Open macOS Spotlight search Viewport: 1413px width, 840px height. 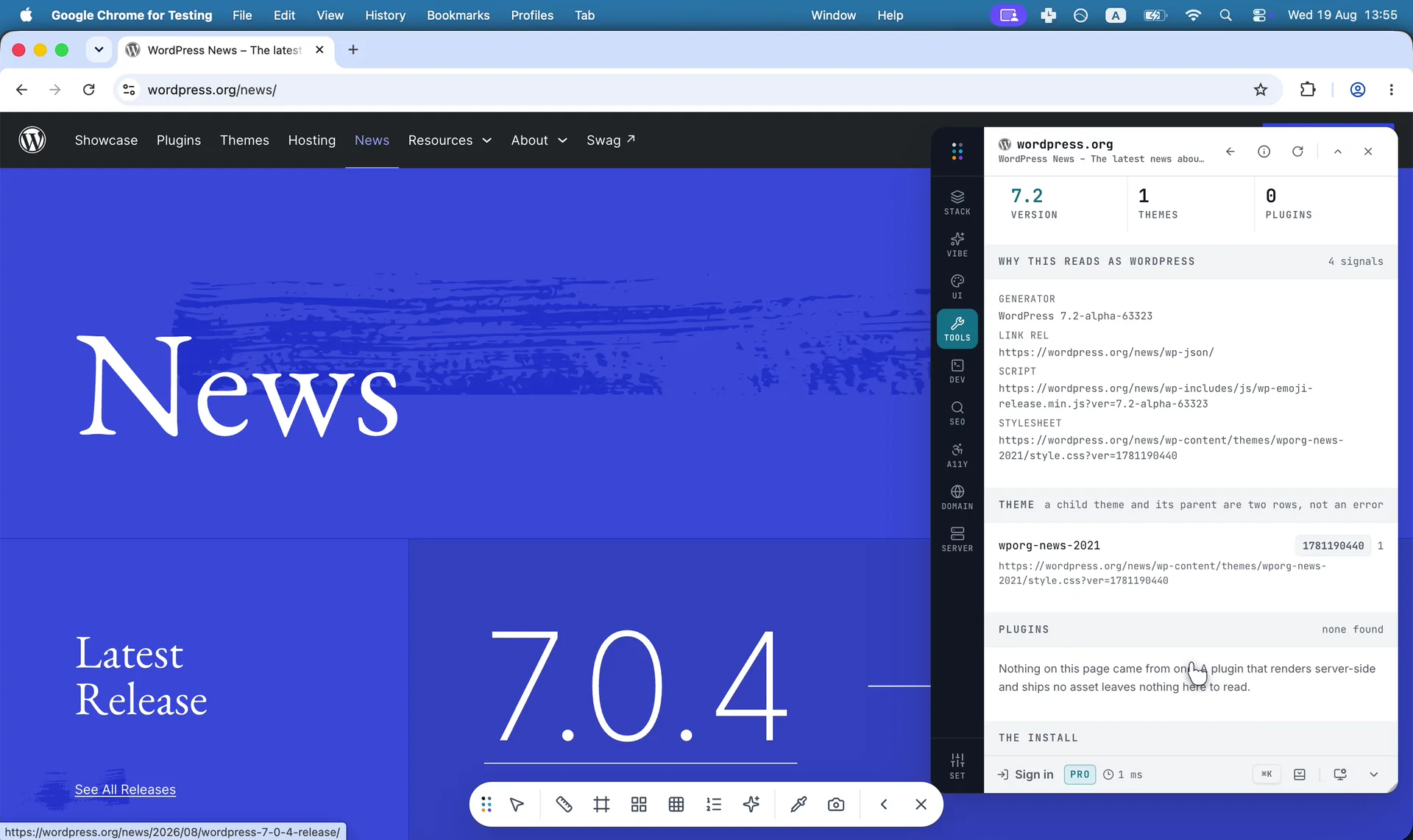1225,15
